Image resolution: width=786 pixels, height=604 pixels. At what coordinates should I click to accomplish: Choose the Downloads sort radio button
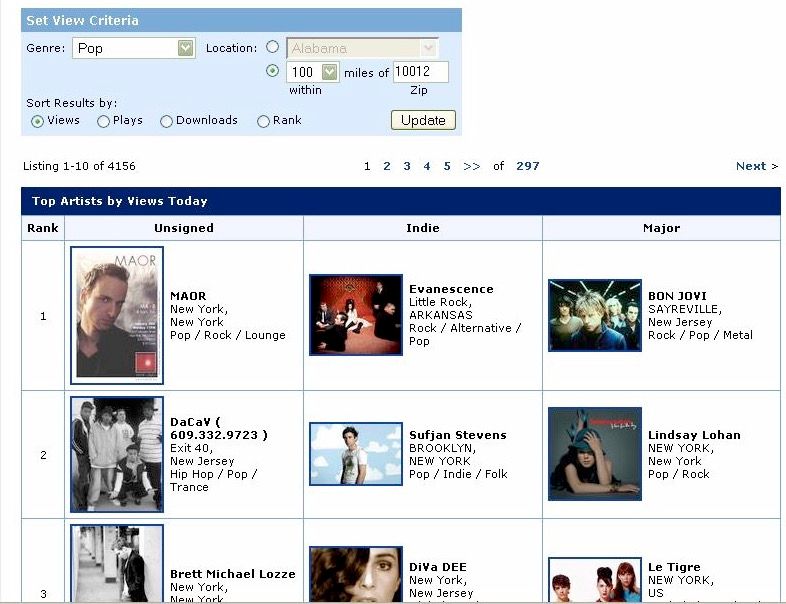(167, 121)
